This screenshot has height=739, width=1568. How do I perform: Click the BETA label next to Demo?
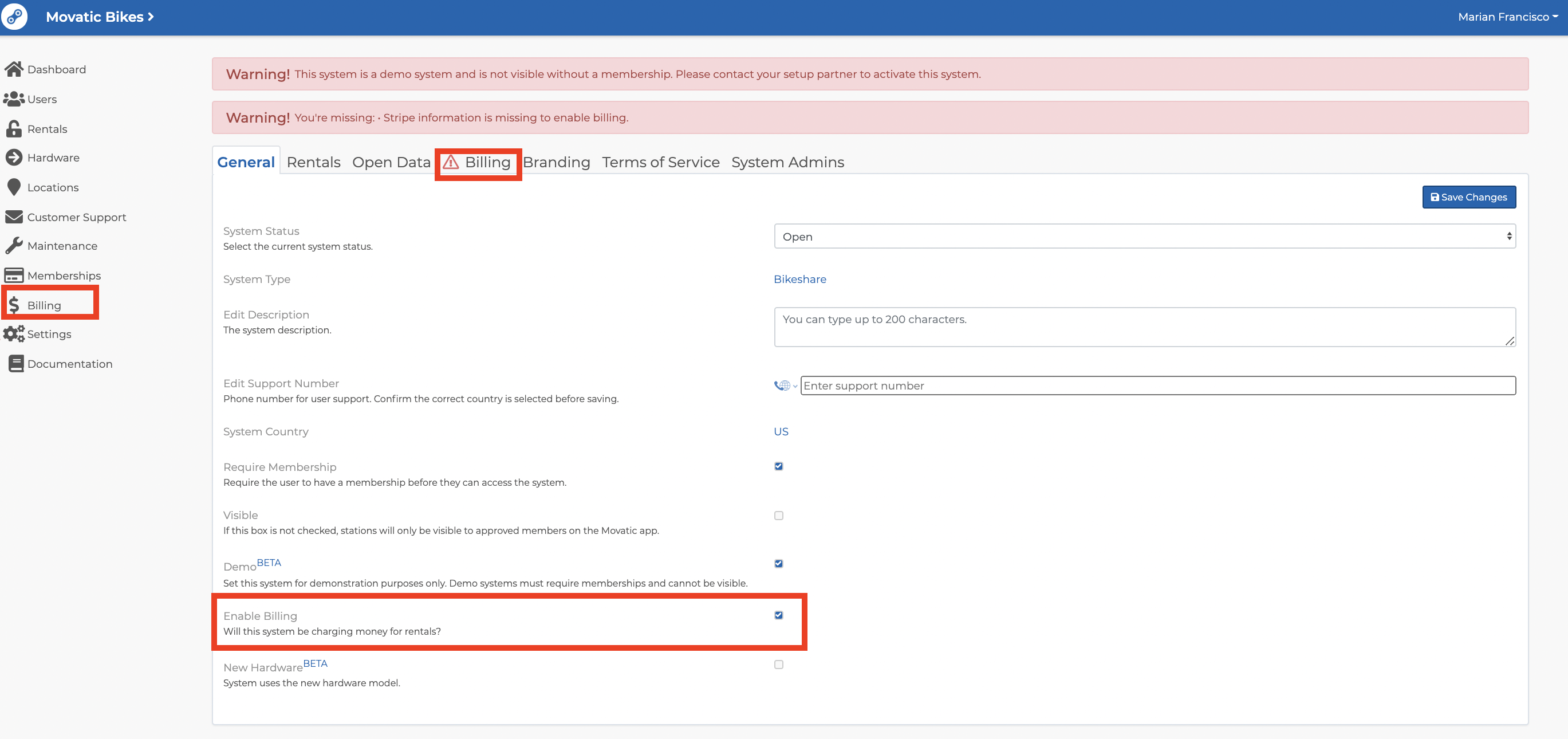tap(269, 563)
